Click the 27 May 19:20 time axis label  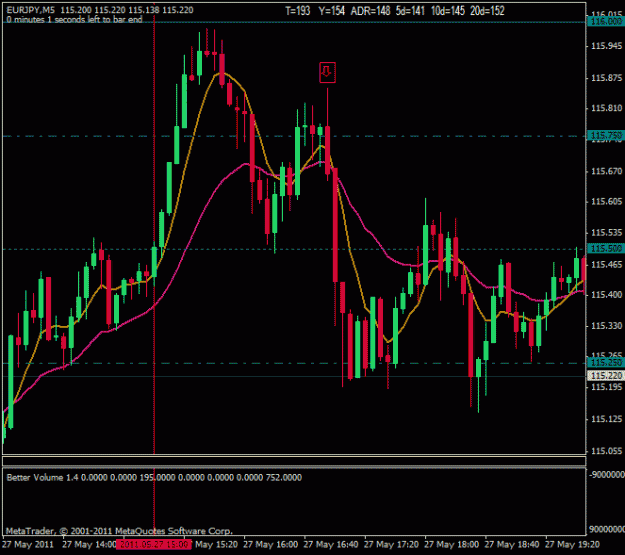[x=572, y=544]
